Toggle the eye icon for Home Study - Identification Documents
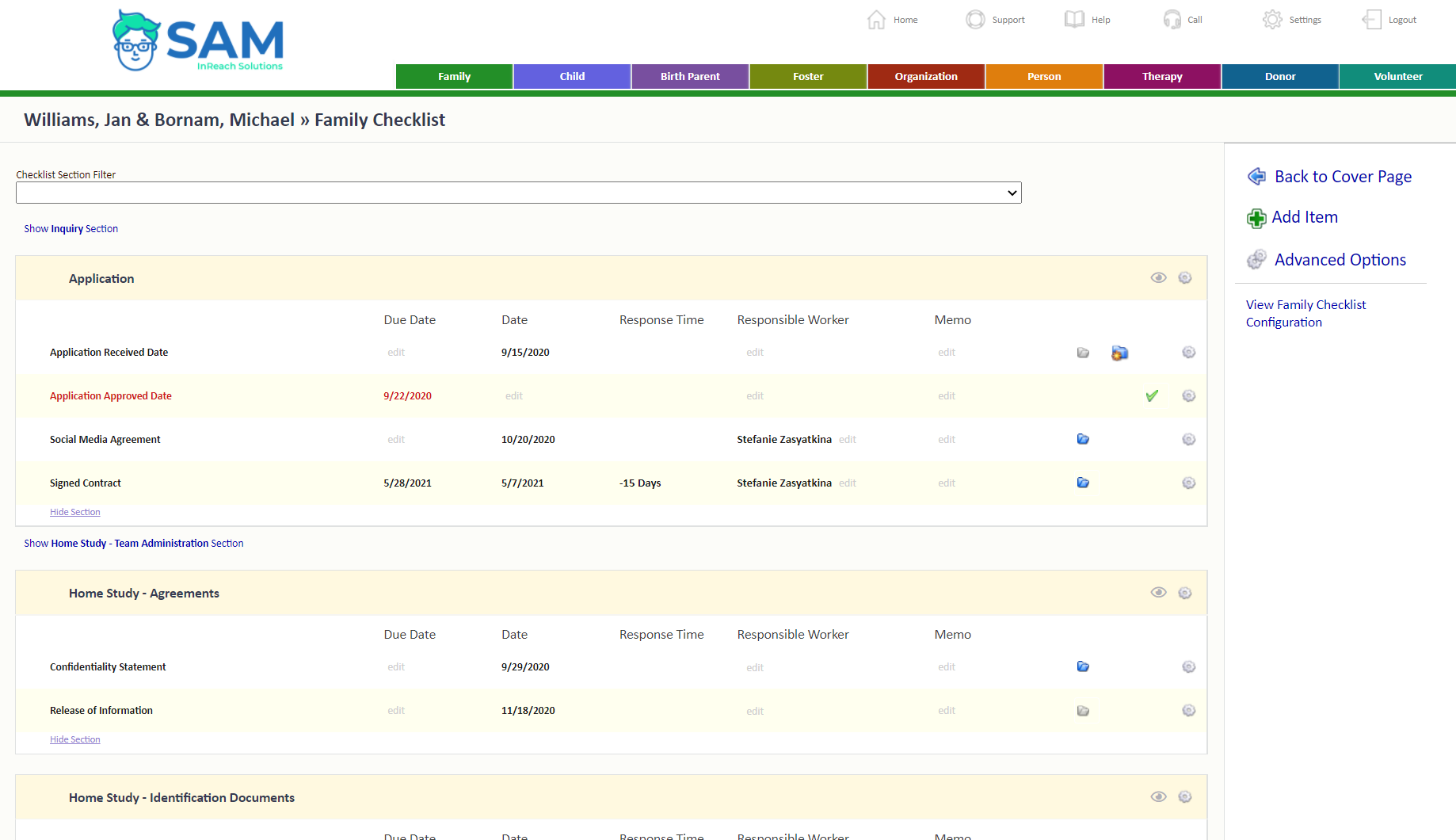 coord(1159,796)
